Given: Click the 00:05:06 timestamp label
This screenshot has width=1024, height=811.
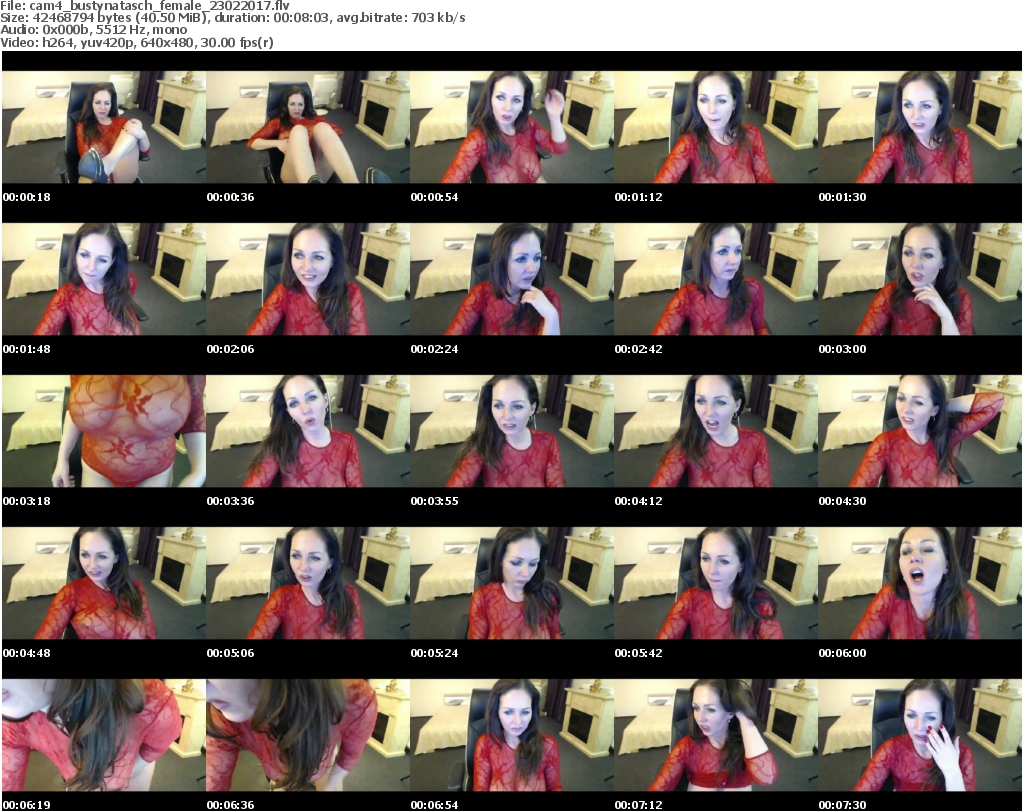Looking at the screenshot, I should coord(231,653).
